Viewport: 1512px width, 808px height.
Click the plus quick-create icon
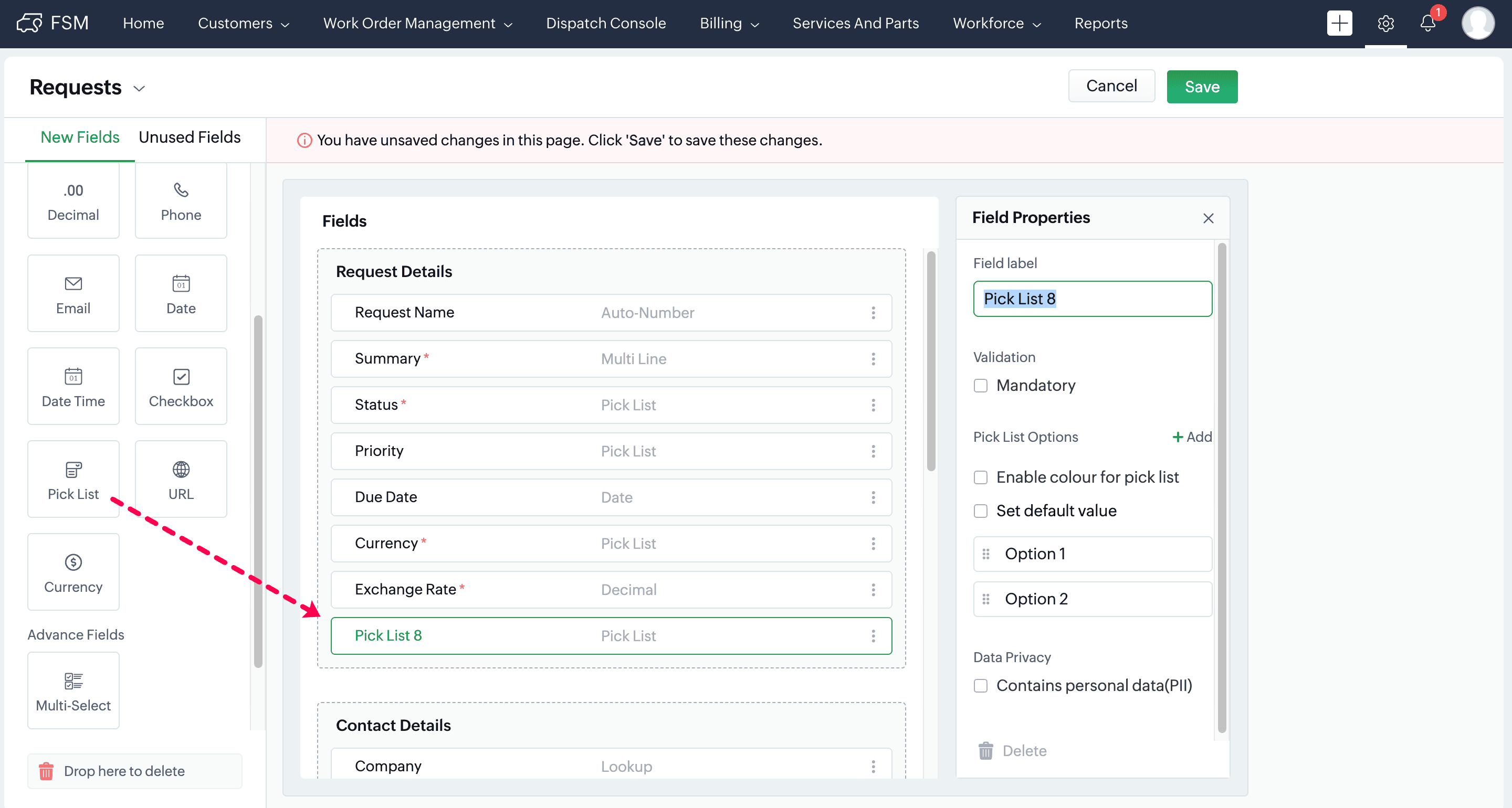[x=1339, y=24]
